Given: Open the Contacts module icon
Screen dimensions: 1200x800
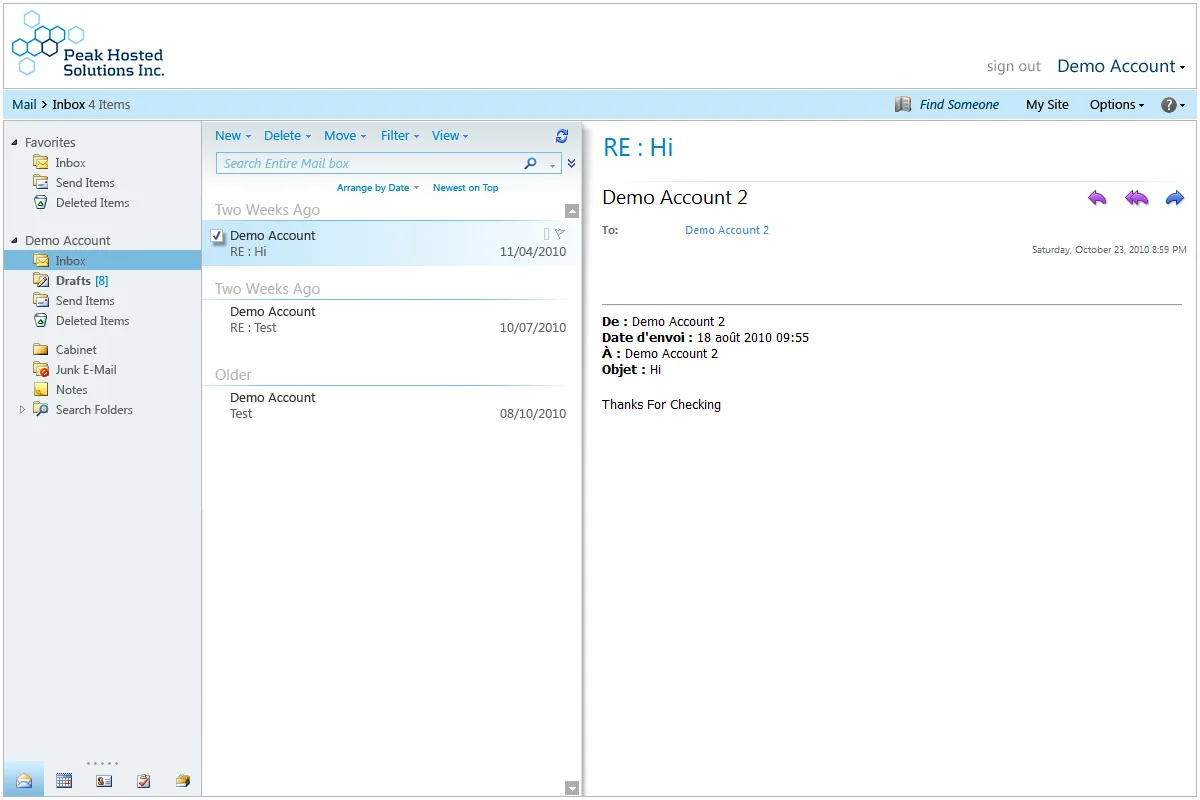Looking at the screenshot, I should point(104,781).
